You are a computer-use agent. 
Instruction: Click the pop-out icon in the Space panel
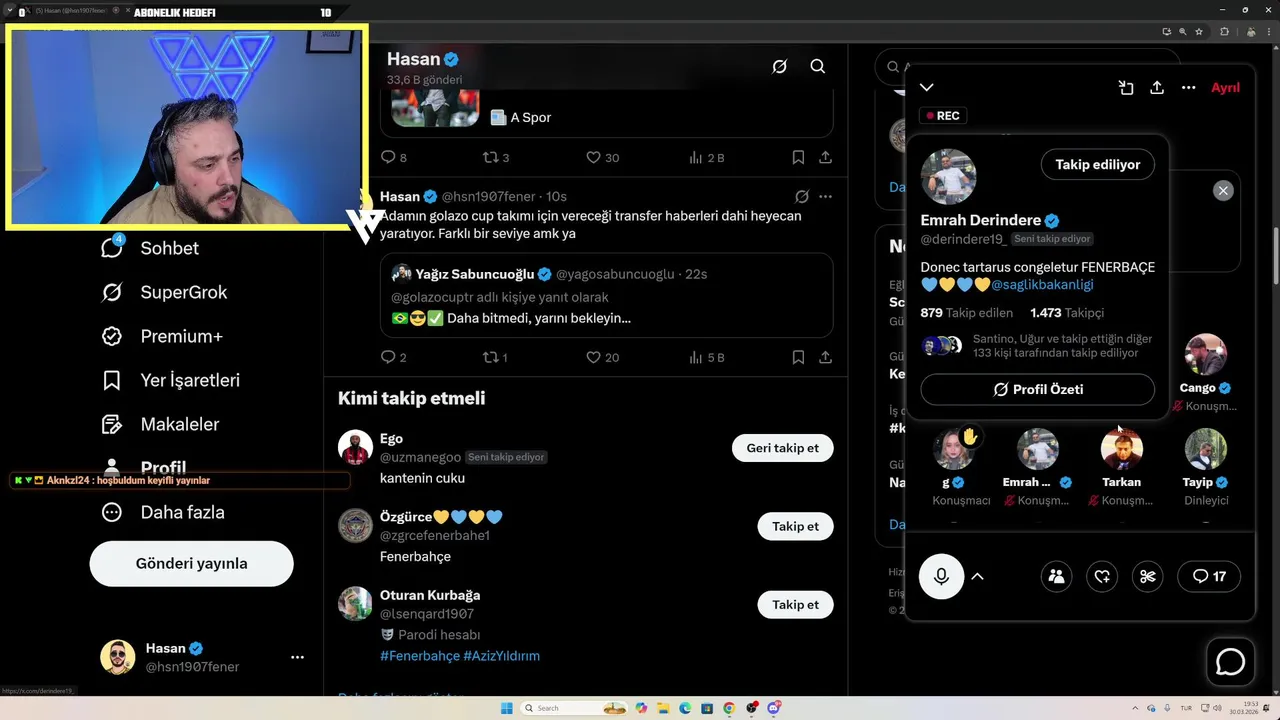1126,87
